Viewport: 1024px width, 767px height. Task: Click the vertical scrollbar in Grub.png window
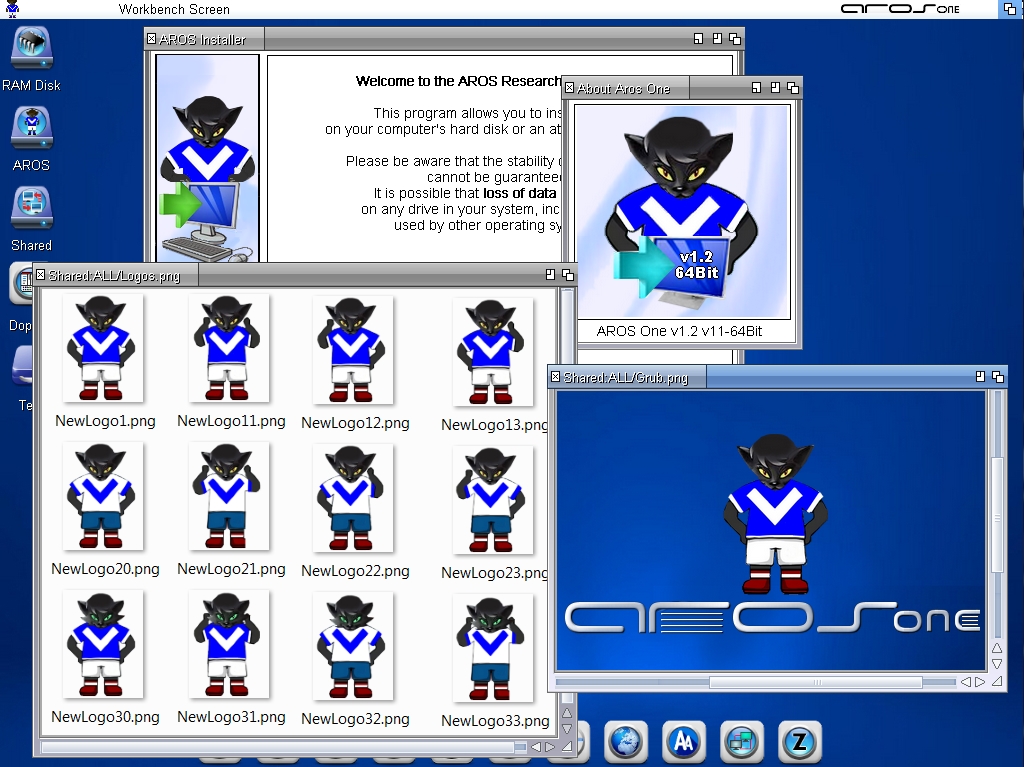(996, 515)
